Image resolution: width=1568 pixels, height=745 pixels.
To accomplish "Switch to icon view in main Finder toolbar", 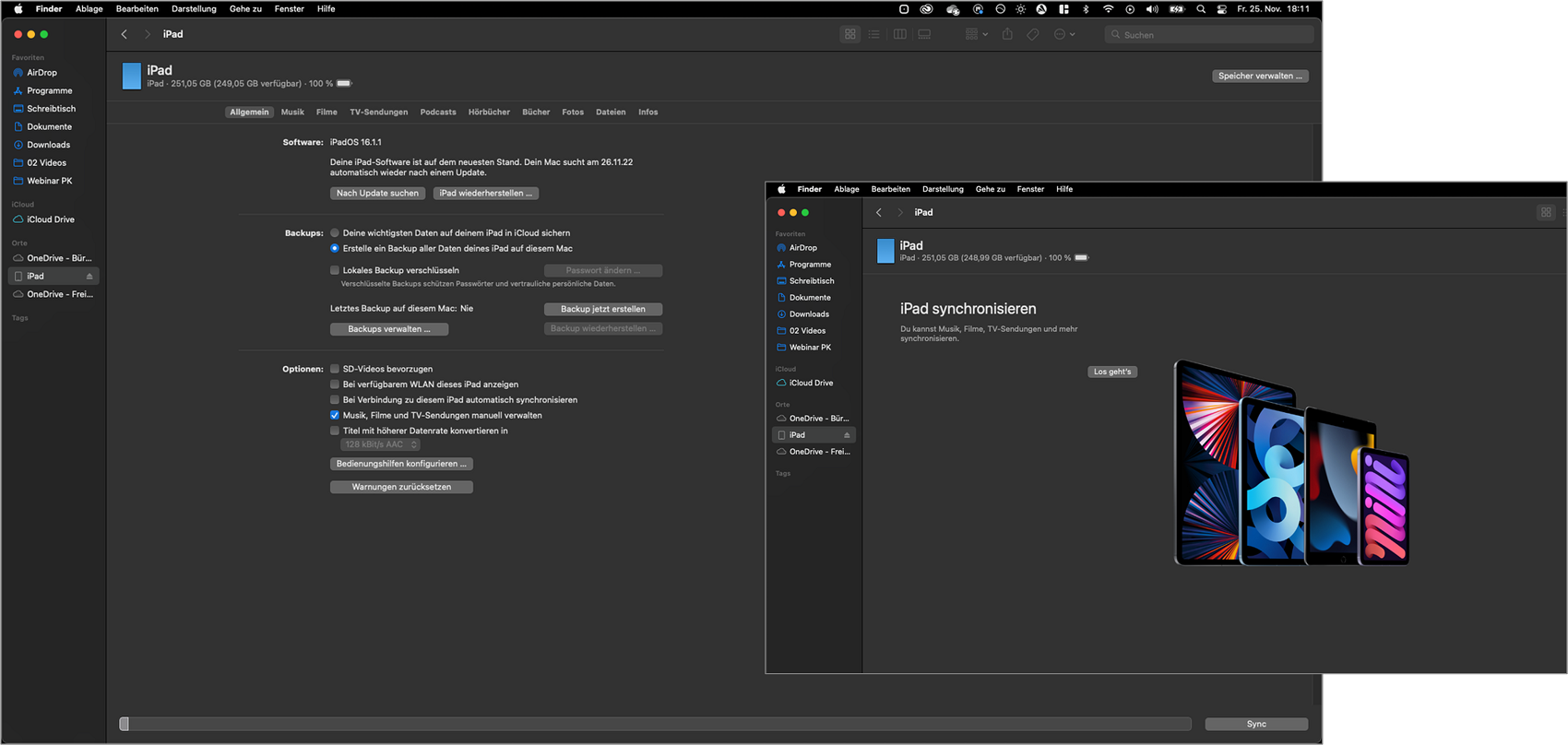I will coord(849,34).
